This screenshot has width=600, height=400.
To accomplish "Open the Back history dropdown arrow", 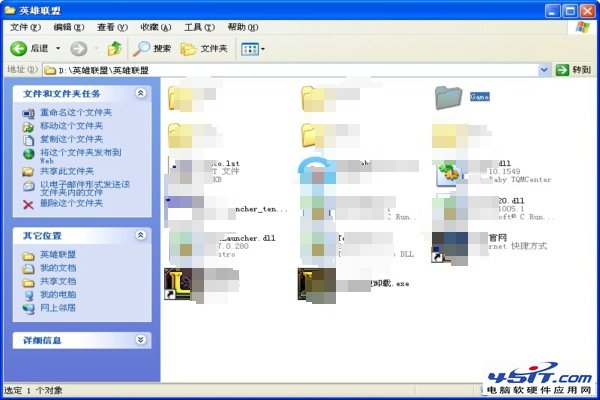I will tap(58, 49).
